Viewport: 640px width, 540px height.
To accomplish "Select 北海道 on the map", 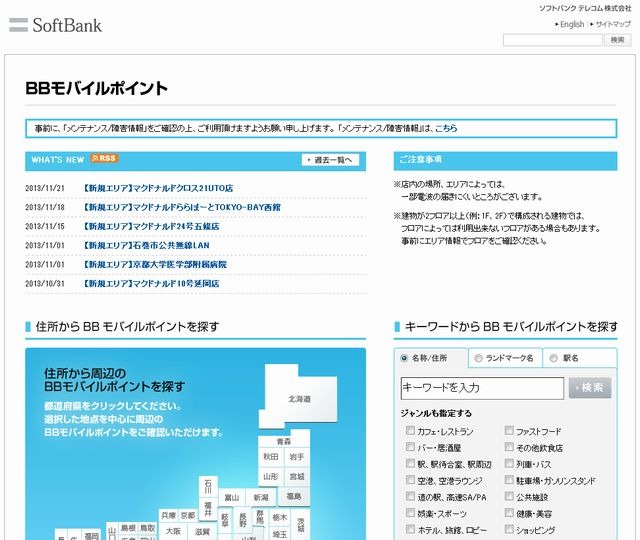I will tap(300, 399).
